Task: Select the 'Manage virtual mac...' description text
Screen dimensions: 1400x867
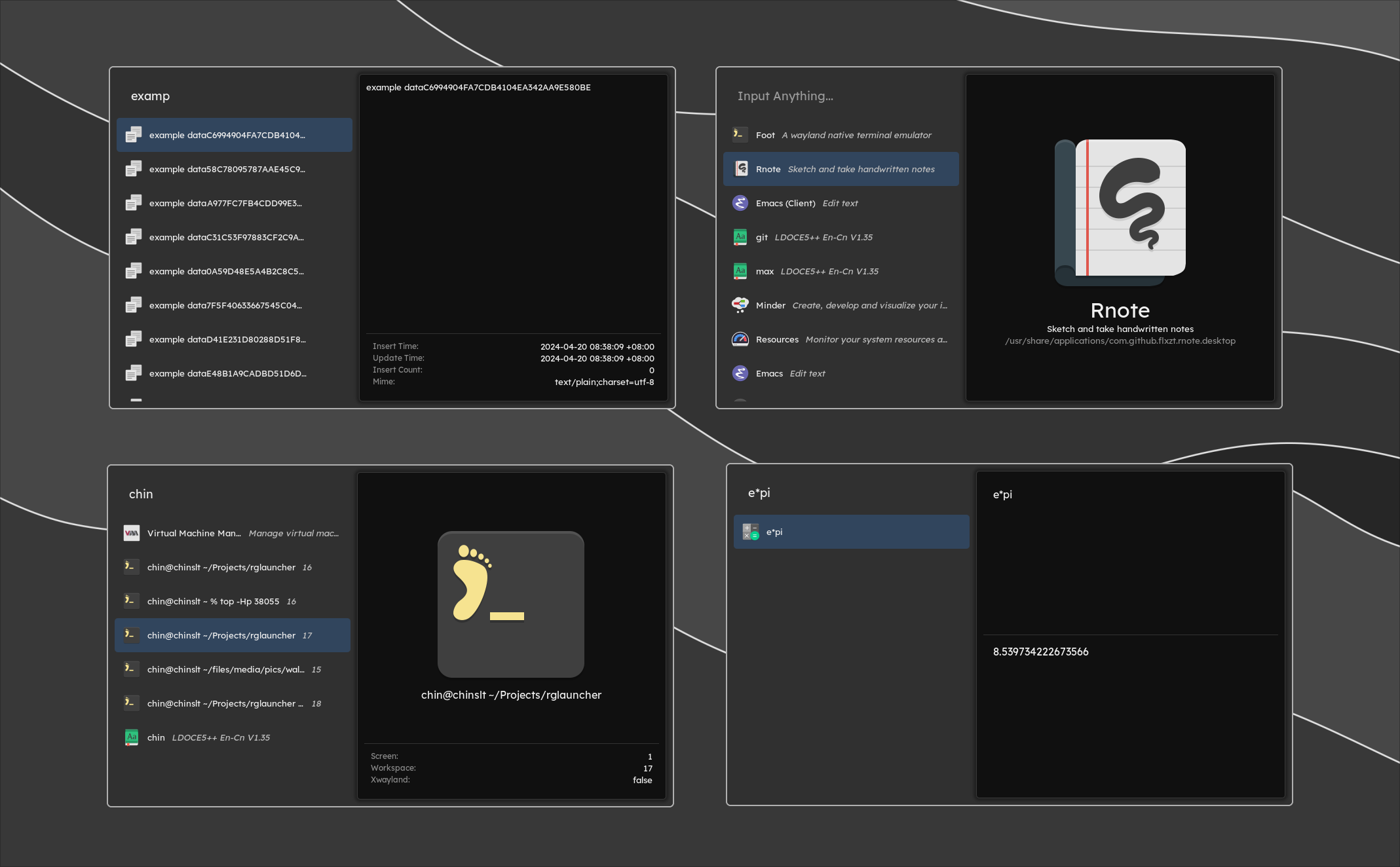Action: pos(294,534)
